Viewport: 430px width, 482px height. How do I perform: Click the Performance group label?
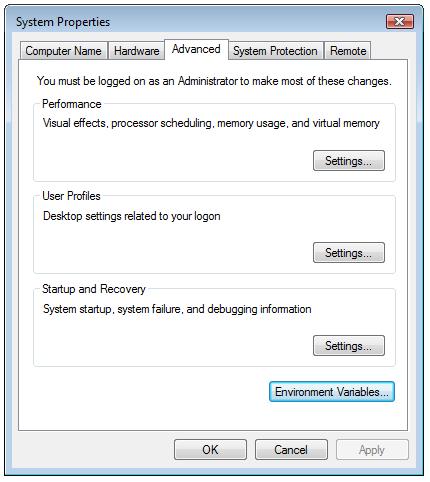[72, 104]
